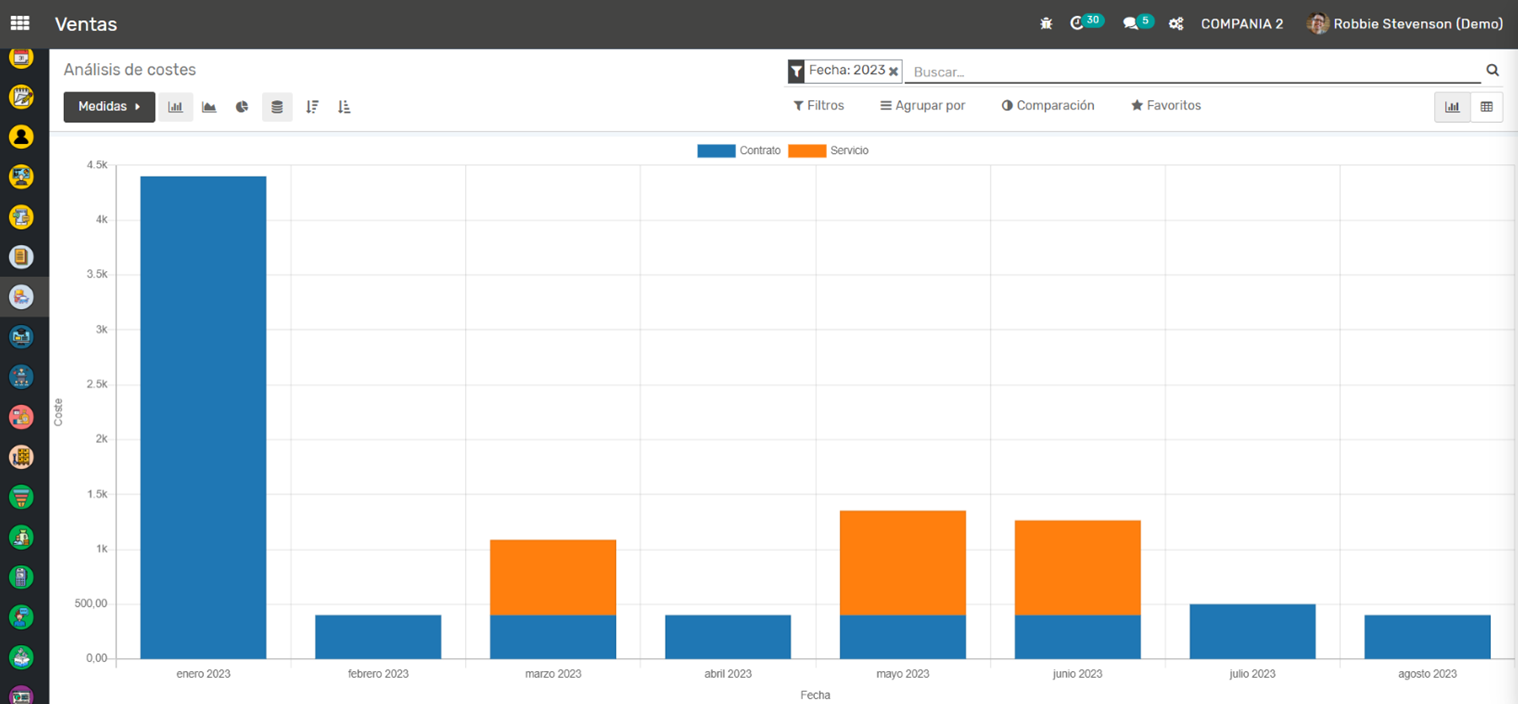The height and width of the screenshot is (704, 1518).
Task: Expand the Filtros dropdown
Action: 818,105
